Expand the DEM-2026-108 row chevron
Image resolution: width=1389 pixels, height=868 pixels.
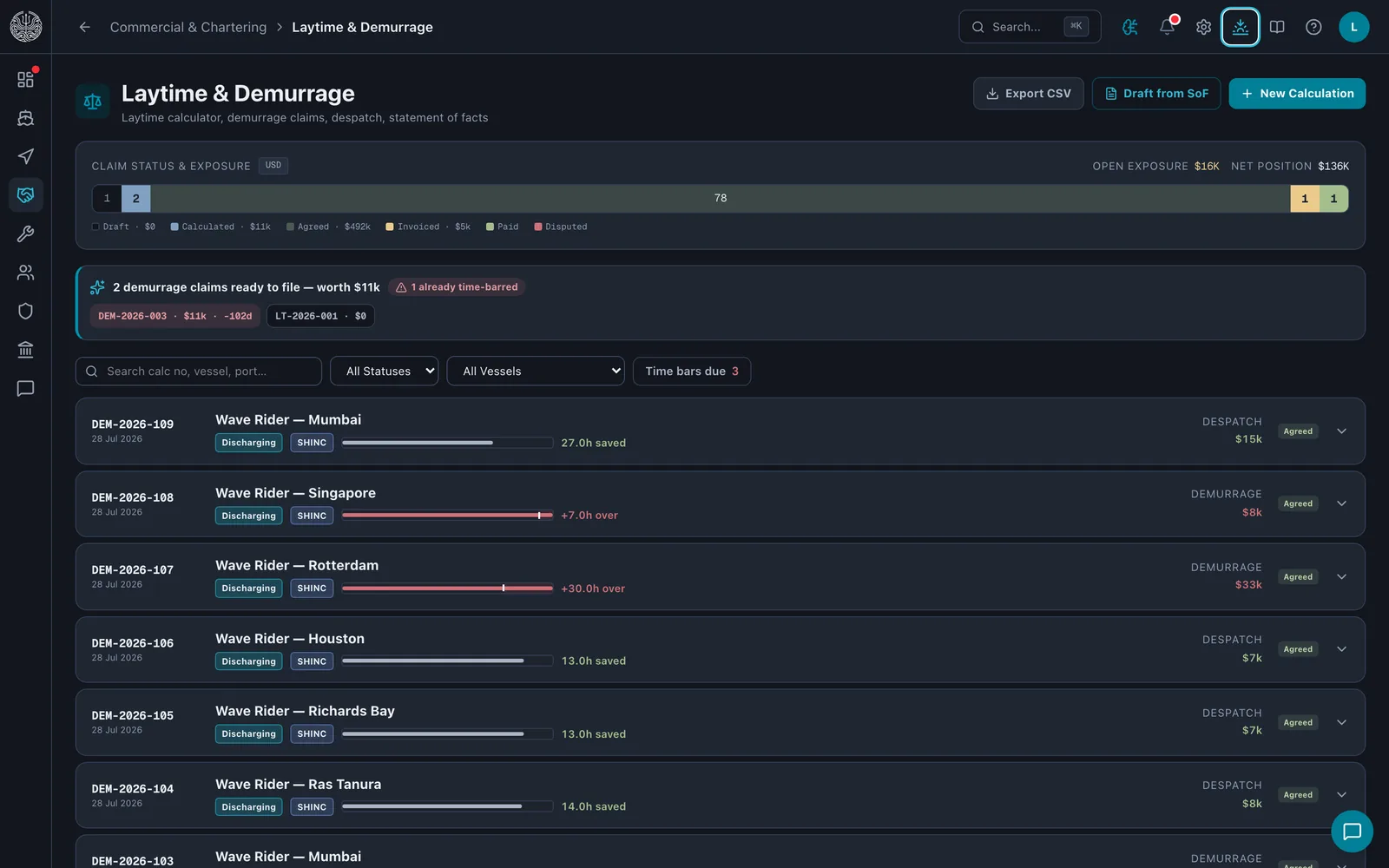(x=1341, y=503)
